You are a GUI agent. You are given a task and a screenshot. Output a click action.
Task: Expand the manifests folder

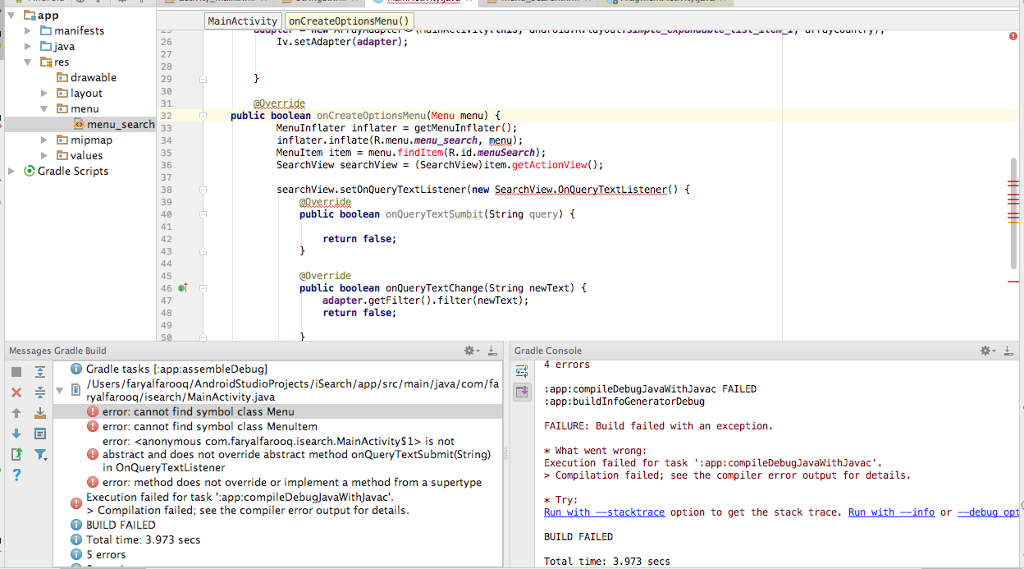click(29, 31)
